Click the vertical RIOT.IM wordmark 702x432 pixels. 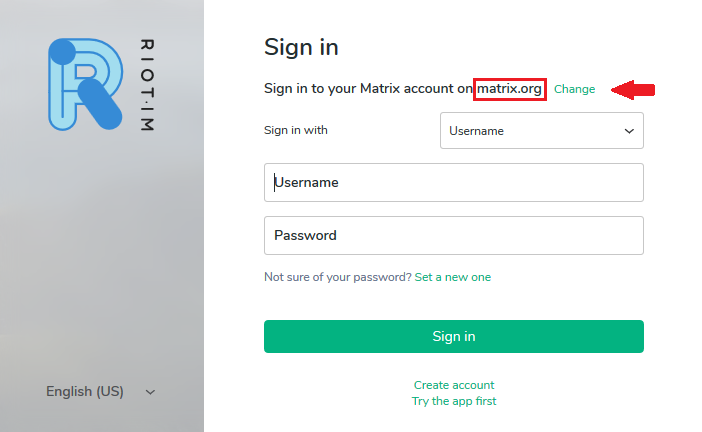(147, 85)
